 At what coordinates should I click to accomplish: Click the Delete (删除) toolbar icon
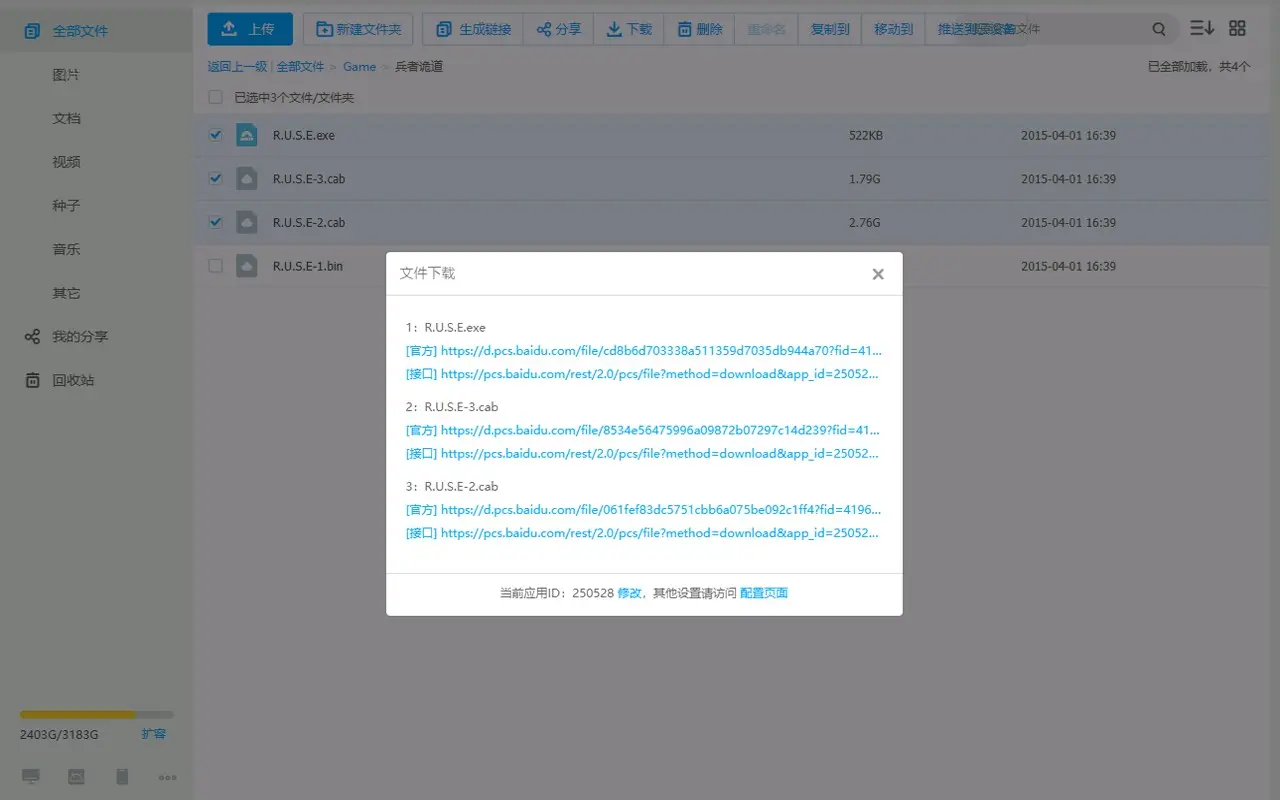point(686,29)
